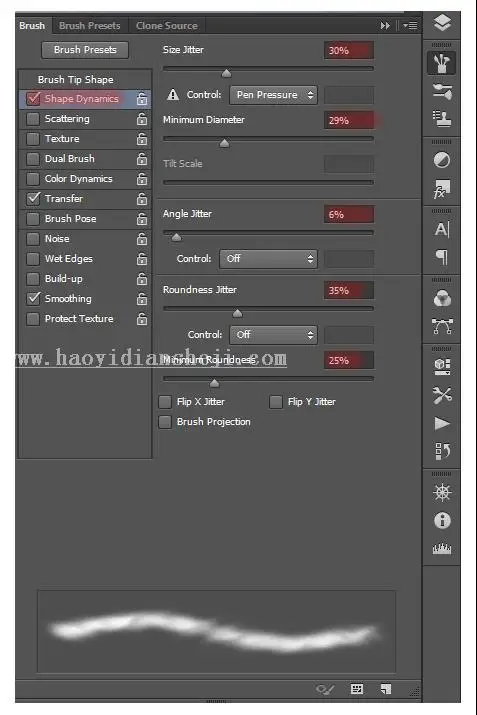
Task: Open the Paragraph panel icon
Action: (x=442, y=257)
